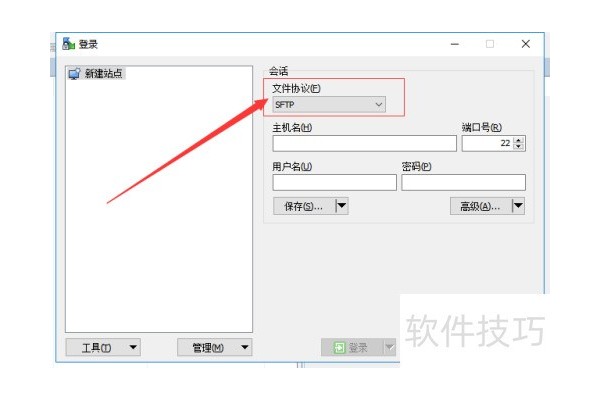Open the 工具(T) dropdown button
Image resolution: width=600 pixels, height=400 pixels.
[x=103, y=347]
